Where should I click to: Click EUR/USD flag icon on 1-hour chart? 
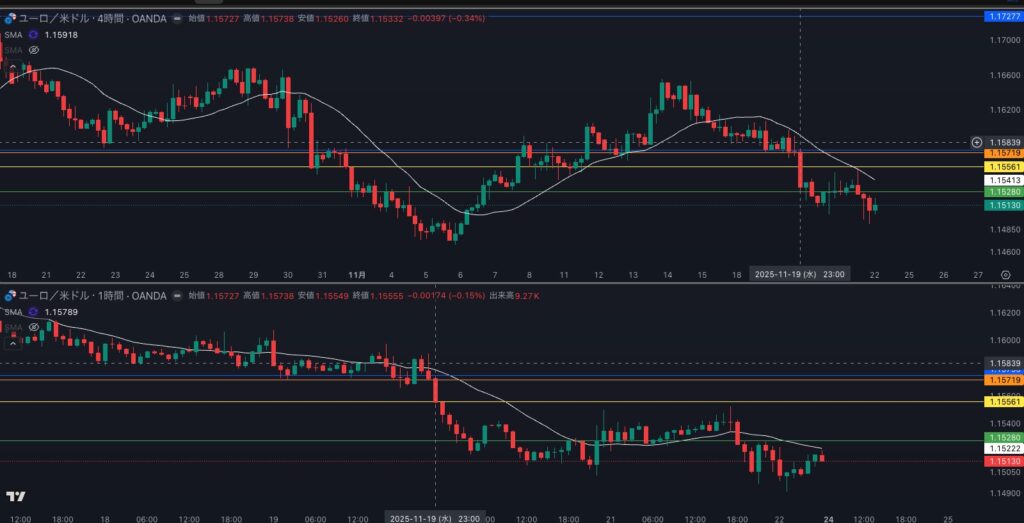(x=10, y=295)
